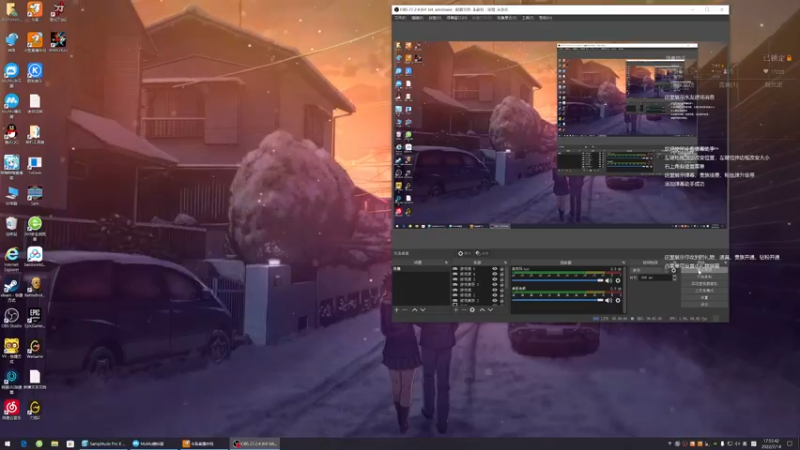Select the scene entry in the Scenes list
Viewport: 800px width, 450px height.
421,268
